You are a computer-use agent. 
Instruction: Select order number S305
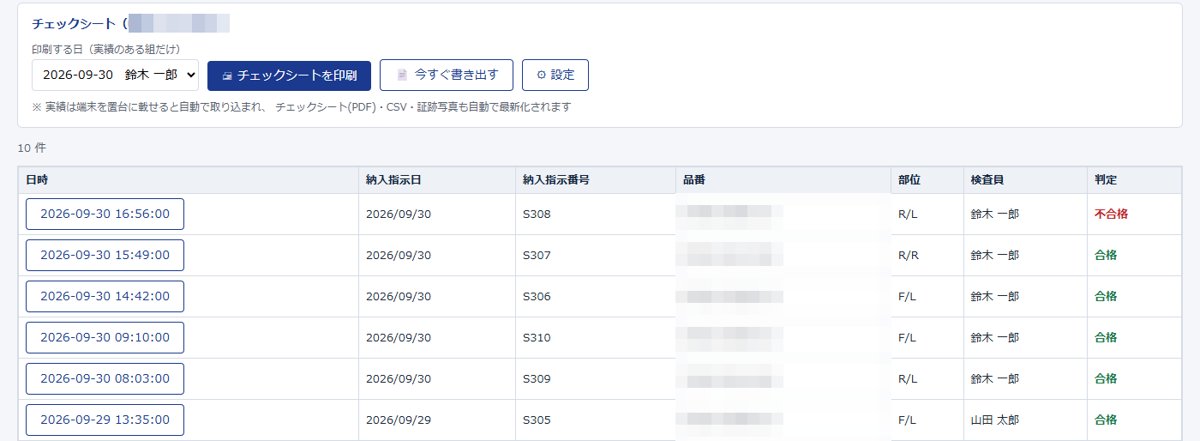pos(537,420)
